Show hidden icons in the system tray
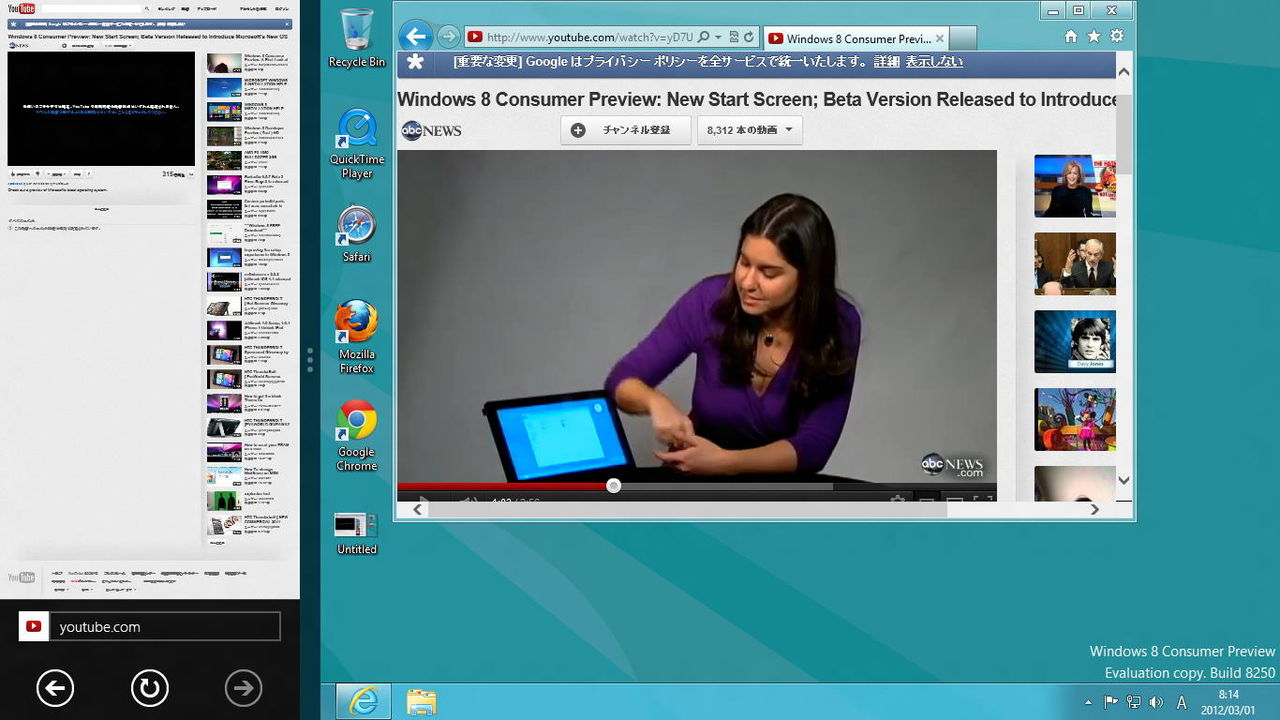1280x720 pixels. (x=1088, y=702)
